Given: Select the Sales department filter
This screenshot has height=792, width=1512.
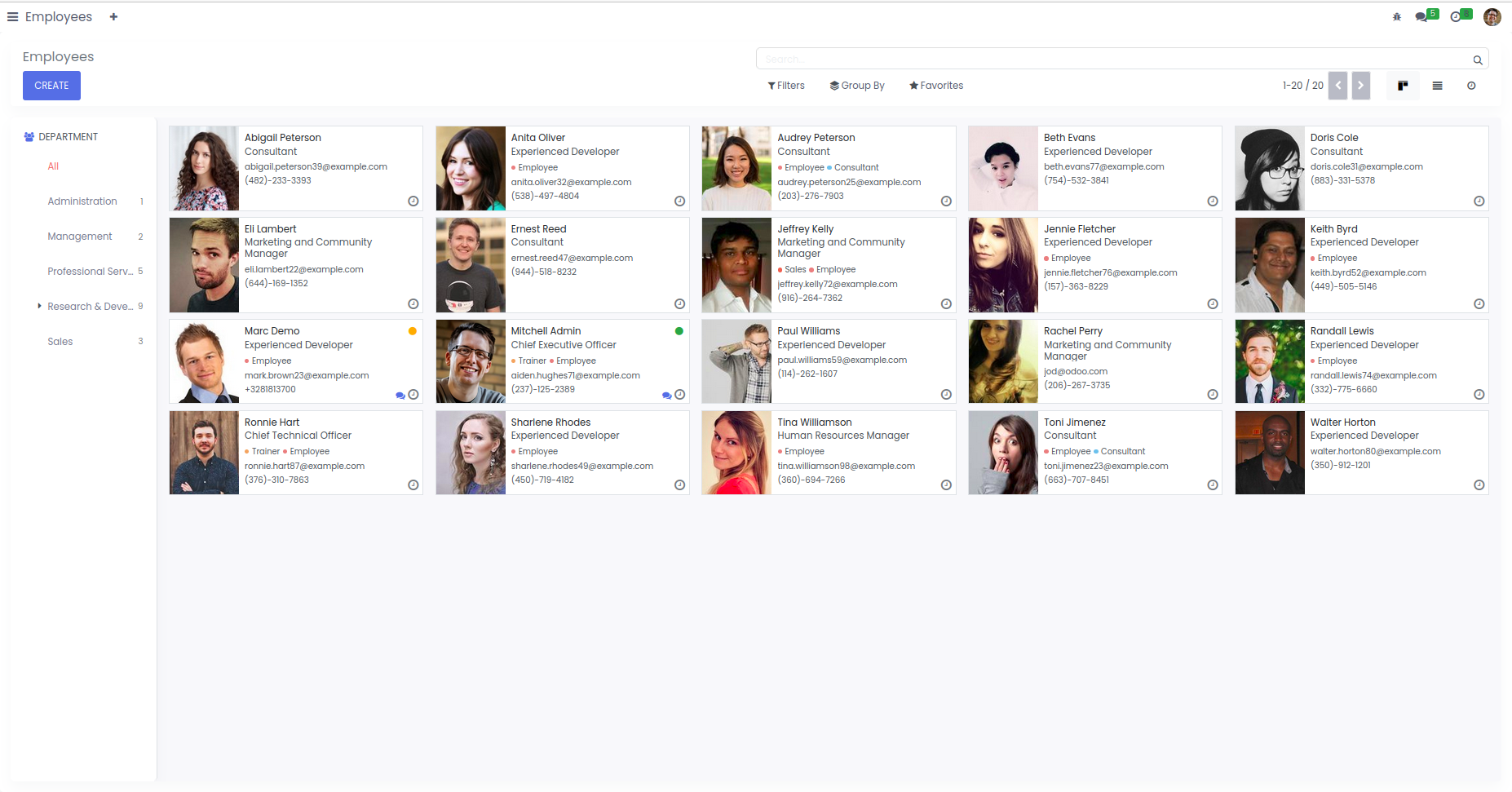Looking at the screenshot, I should coord(60,342).
